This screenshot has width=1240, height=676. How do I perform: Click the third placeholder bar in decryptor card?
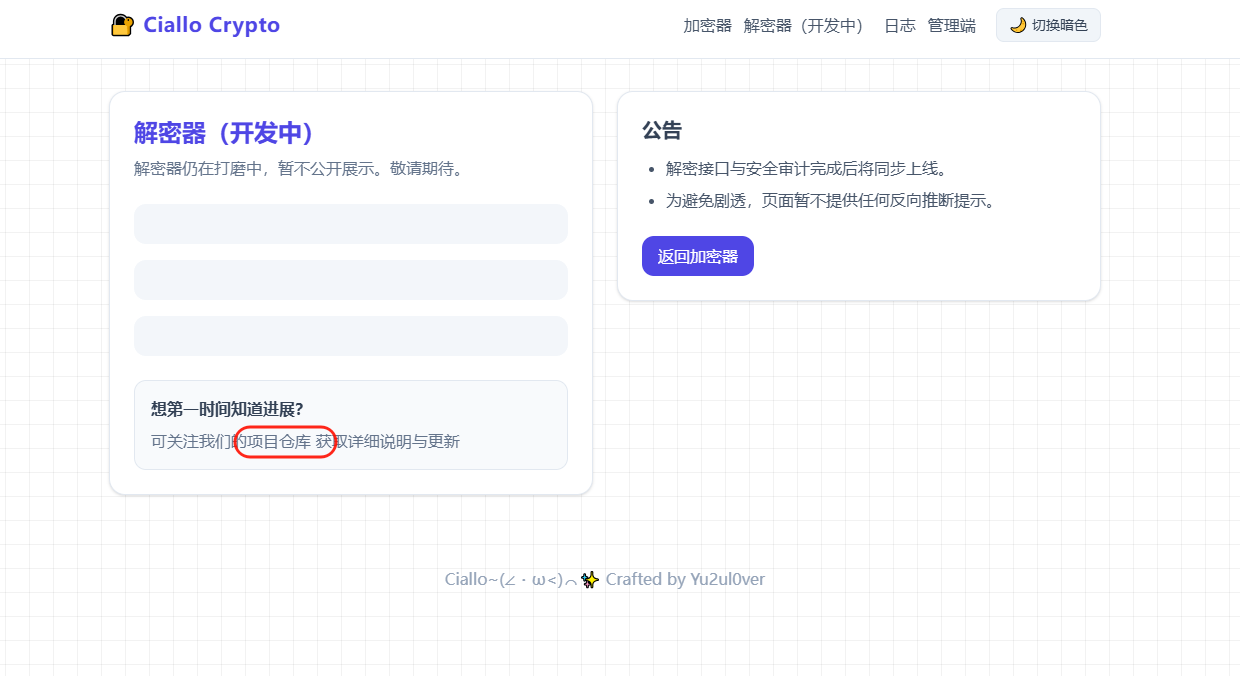coord(350,336)
